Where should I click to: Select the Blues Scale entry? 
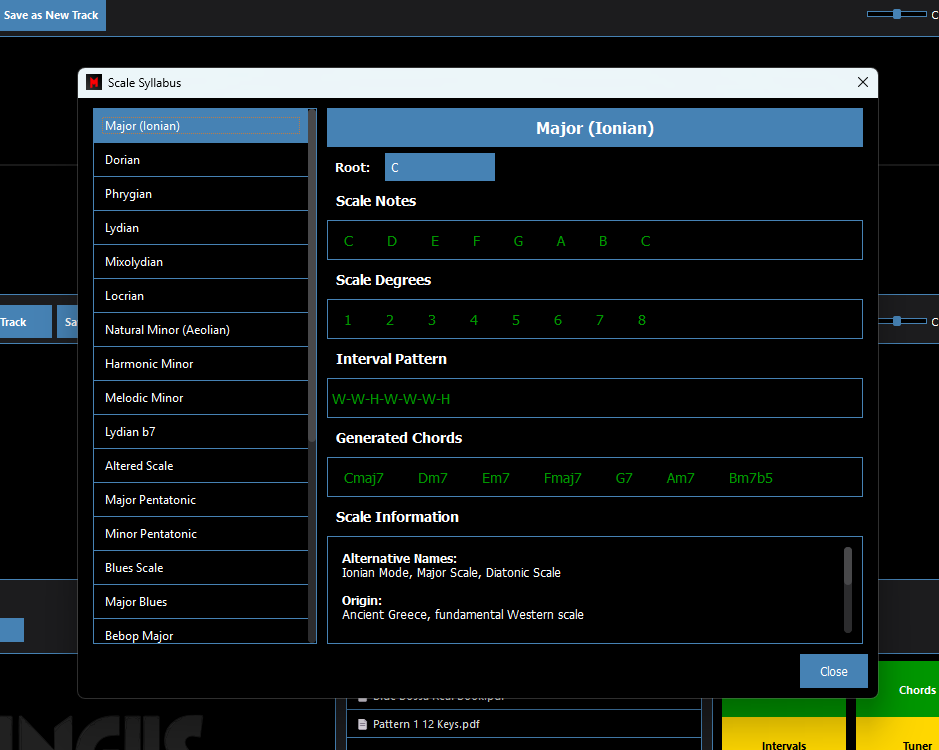pyautogui.click(x=200, y=568)
